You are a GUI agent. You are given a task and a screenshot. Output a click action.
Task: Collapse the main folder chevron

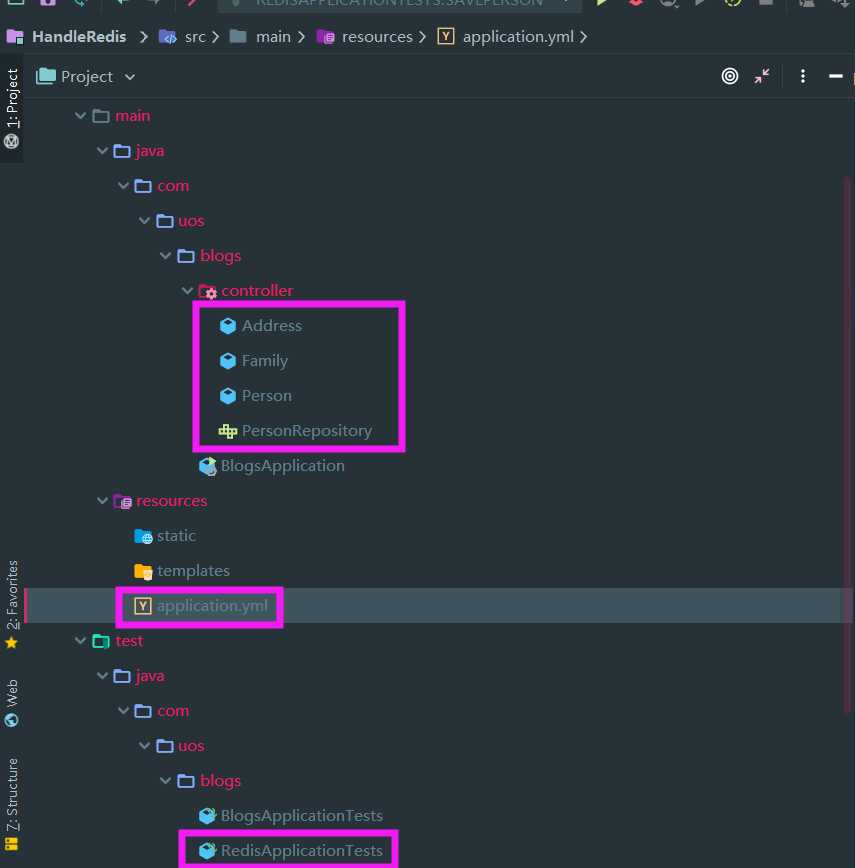(80, 116)
